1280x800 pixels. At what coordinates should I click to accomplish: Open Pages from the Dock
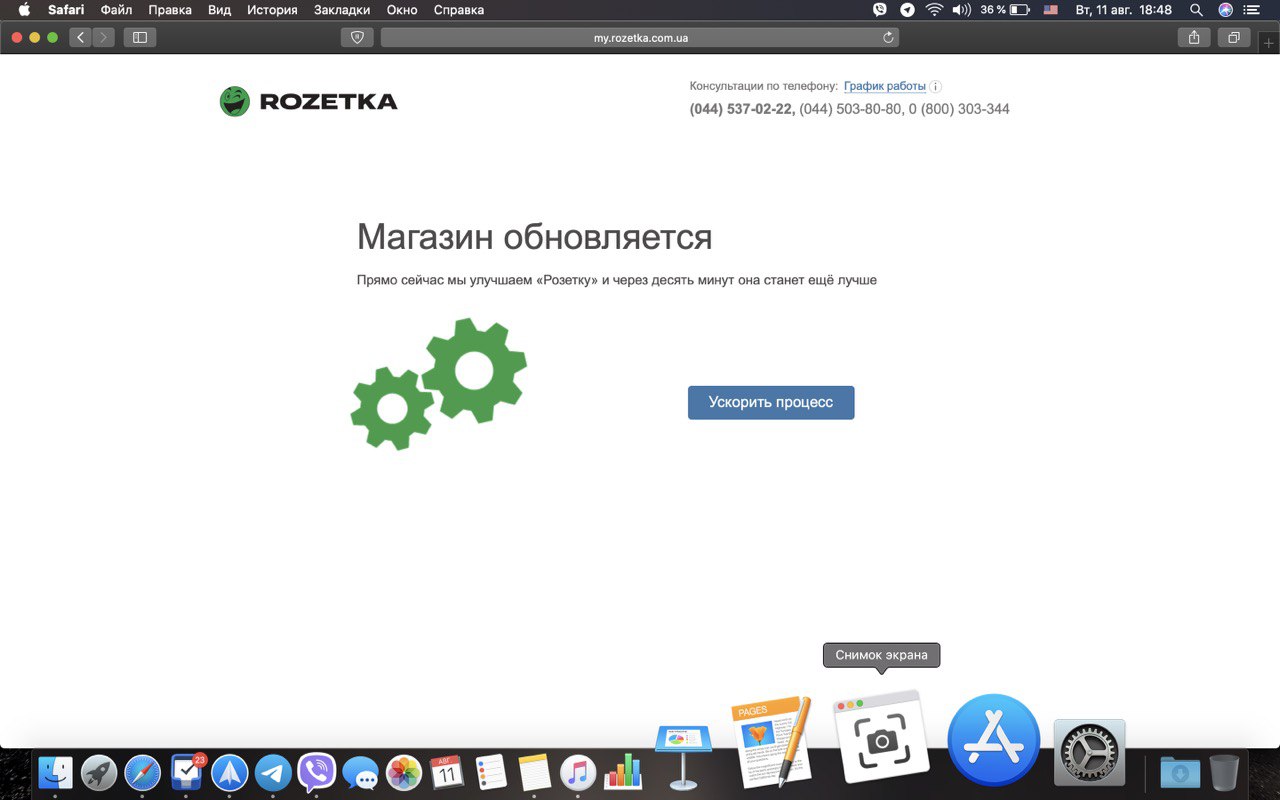770,741
